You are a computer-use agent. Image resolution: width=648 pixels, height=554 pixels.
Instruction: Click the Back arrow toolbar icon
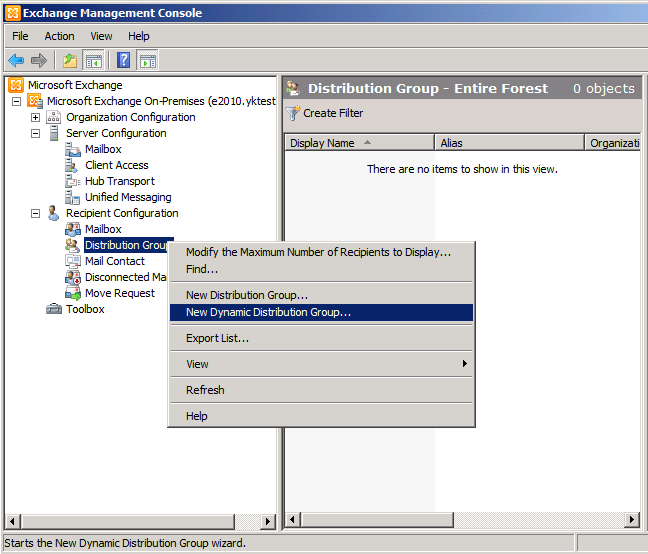(16, 60)
